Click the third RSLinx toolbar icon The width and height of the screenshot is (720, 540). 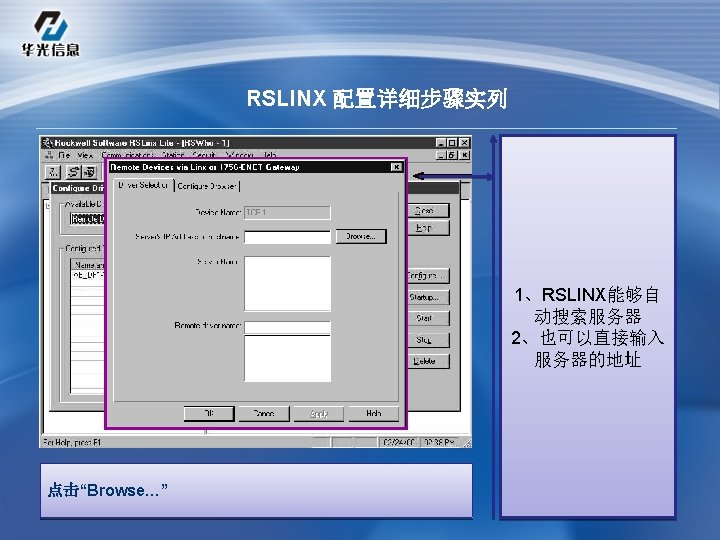[x=90, y=172]
